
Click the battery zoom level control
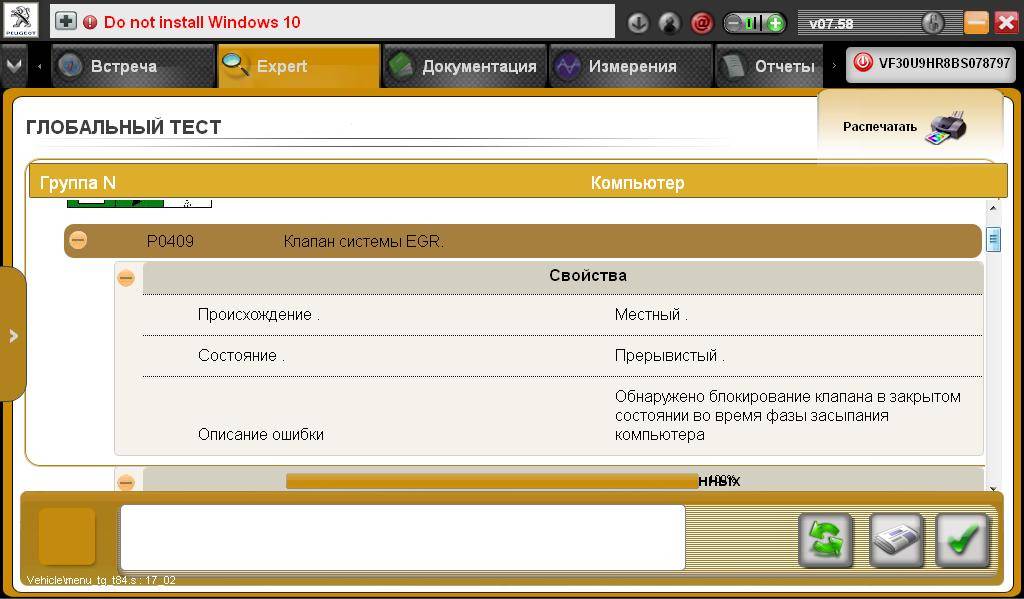(754, 22)
